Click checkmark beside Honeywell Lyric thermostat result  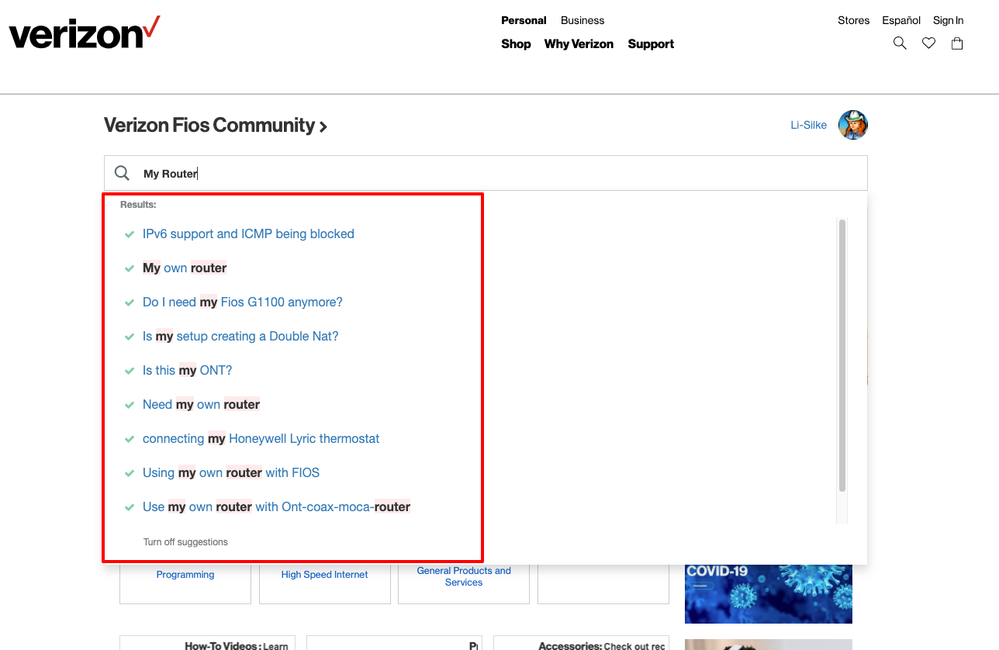(129, 439)
